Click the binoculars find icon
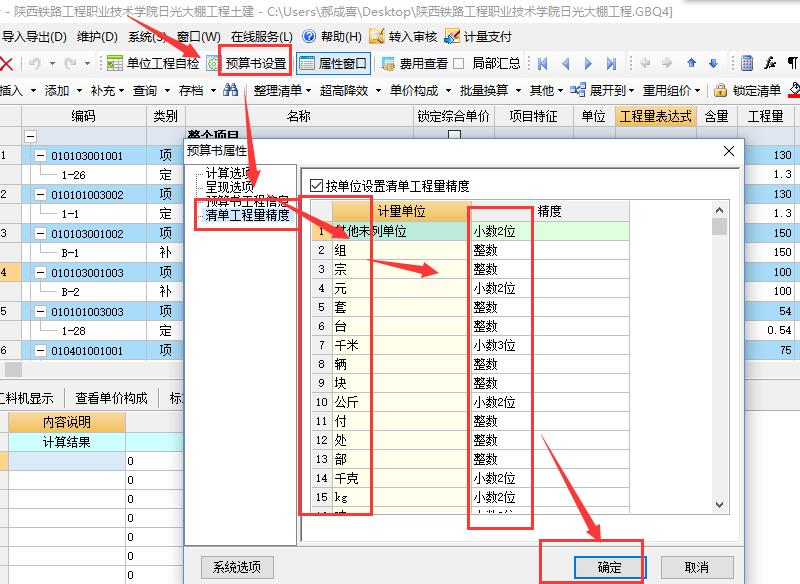This screenshot has width=800, height=584. [231, 90]
